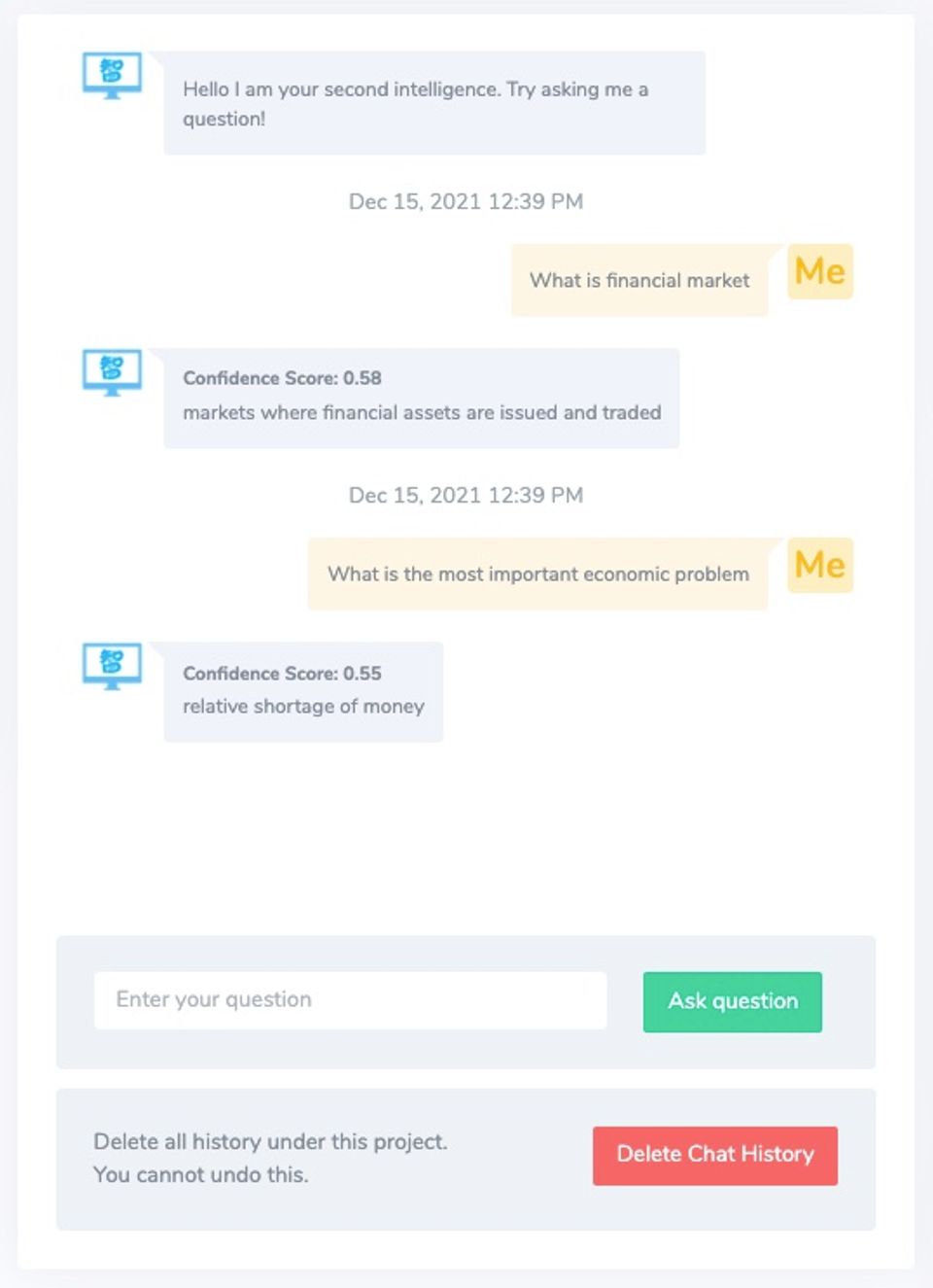Select the "What is financial market" message bubble
The height and width of the screenshot is (1288, 933).
(639, 281)
